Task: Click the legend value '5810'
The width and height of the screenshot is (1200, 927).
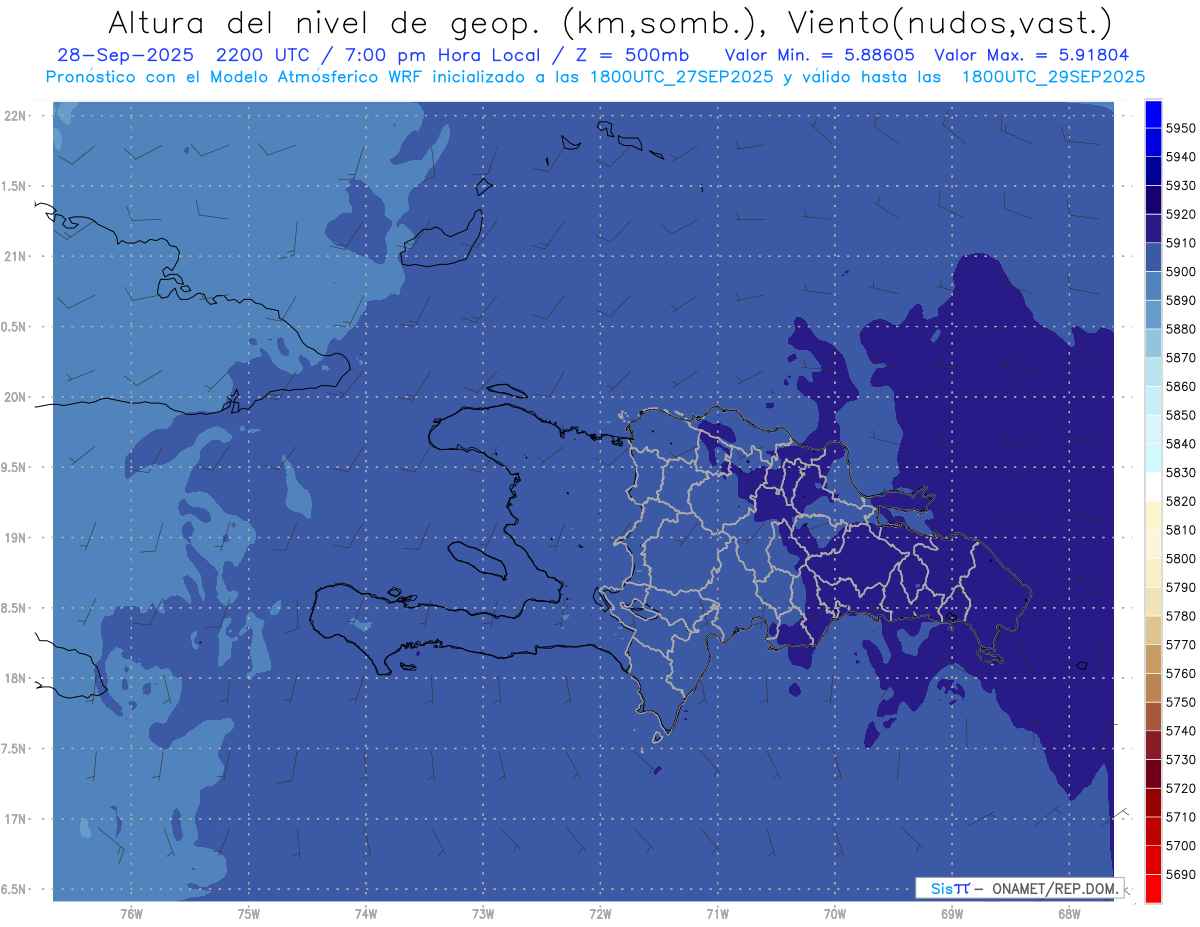Action: [1181, 530]
